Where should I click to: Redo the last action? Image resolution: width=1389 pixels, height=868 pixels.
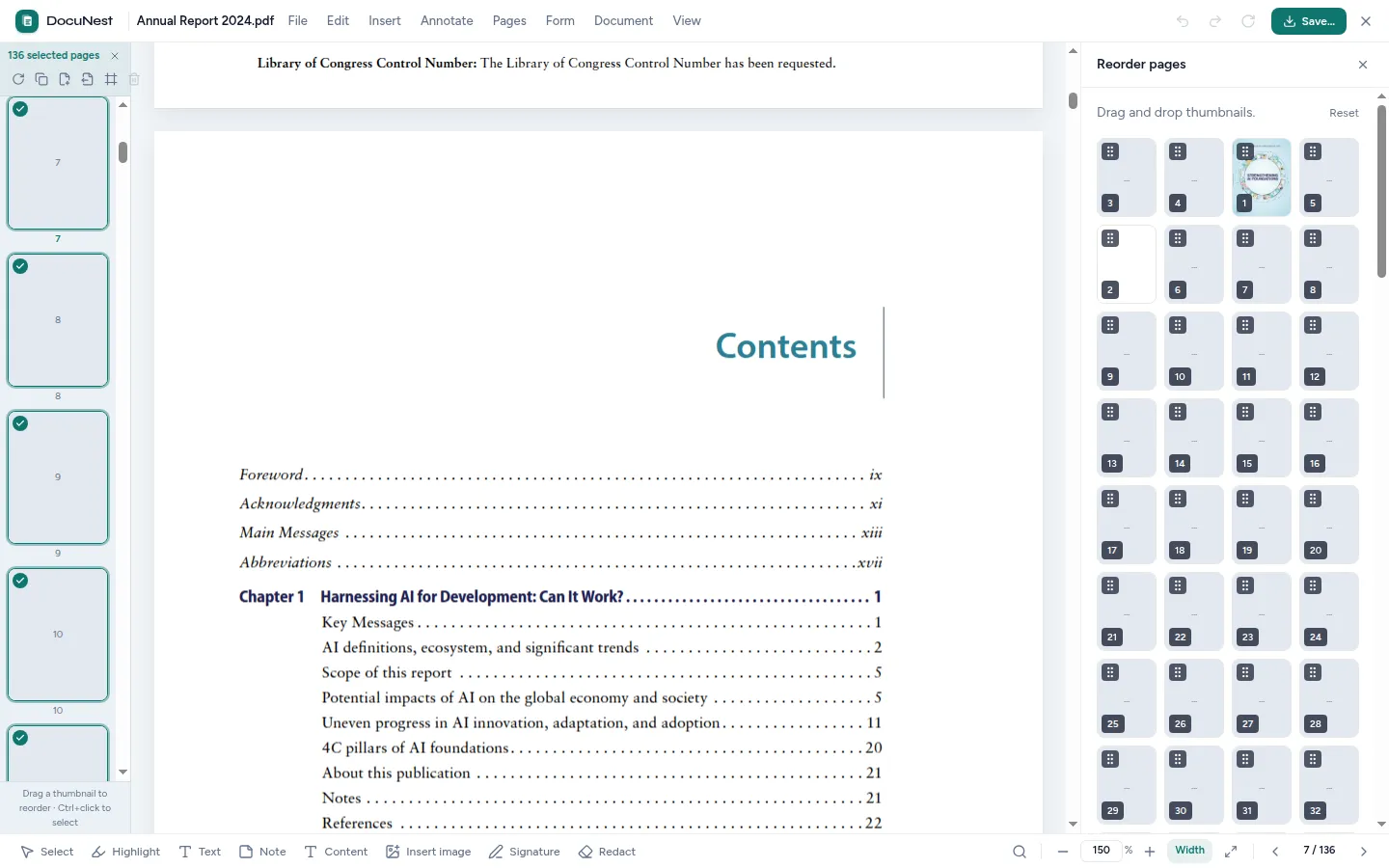[1215, 21]
